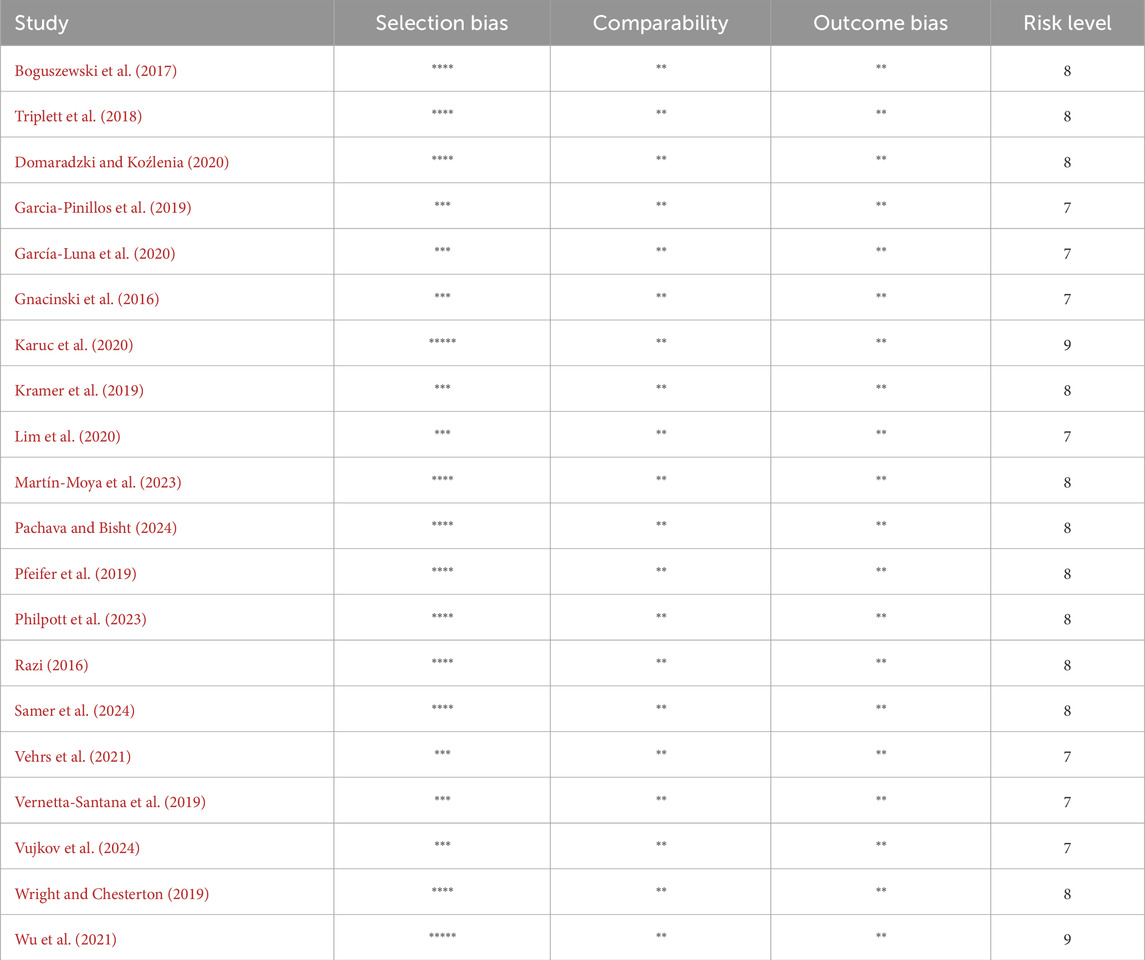Open Wright and Chesterton (2019) reference
The height and width of the screenshot is (960, 1145).
point(112,894)
